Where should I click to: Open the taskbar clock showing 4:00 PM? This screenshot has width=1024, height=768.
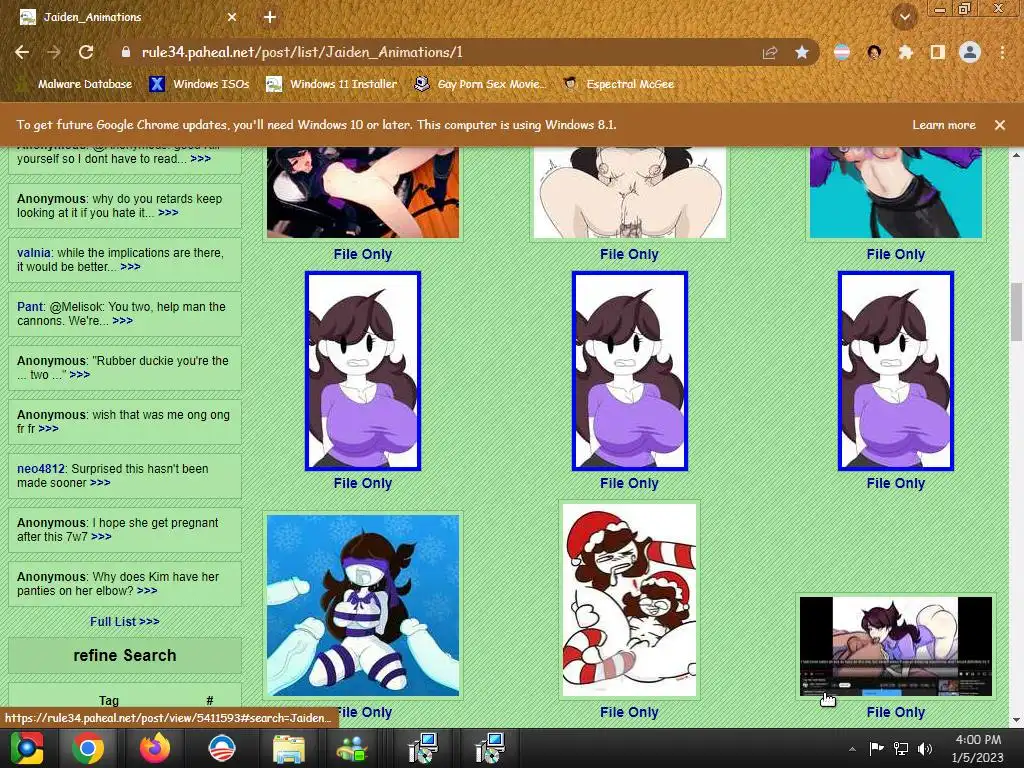tap(978, 748)
